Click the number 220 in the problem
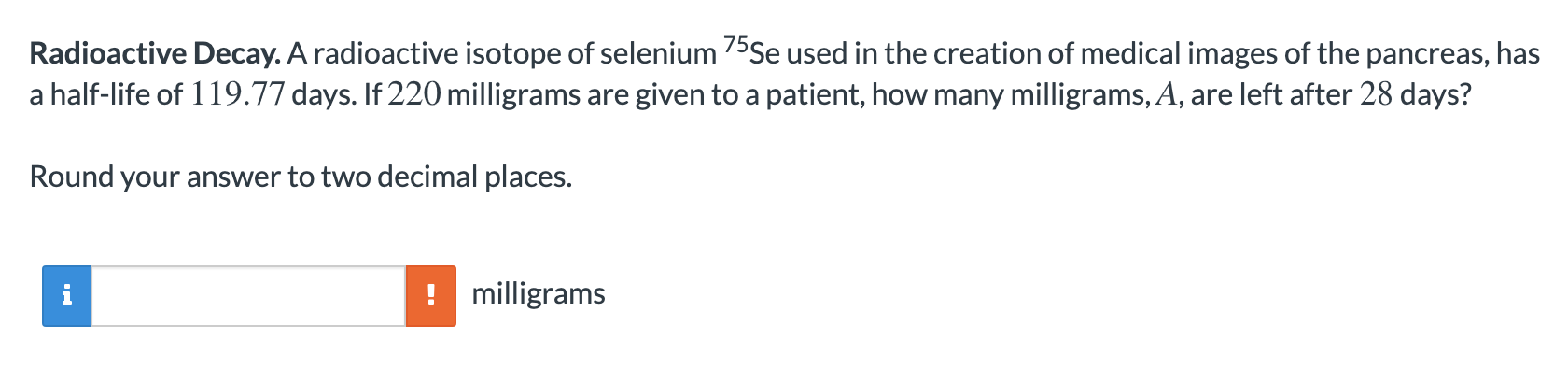 tap(413, 95)
